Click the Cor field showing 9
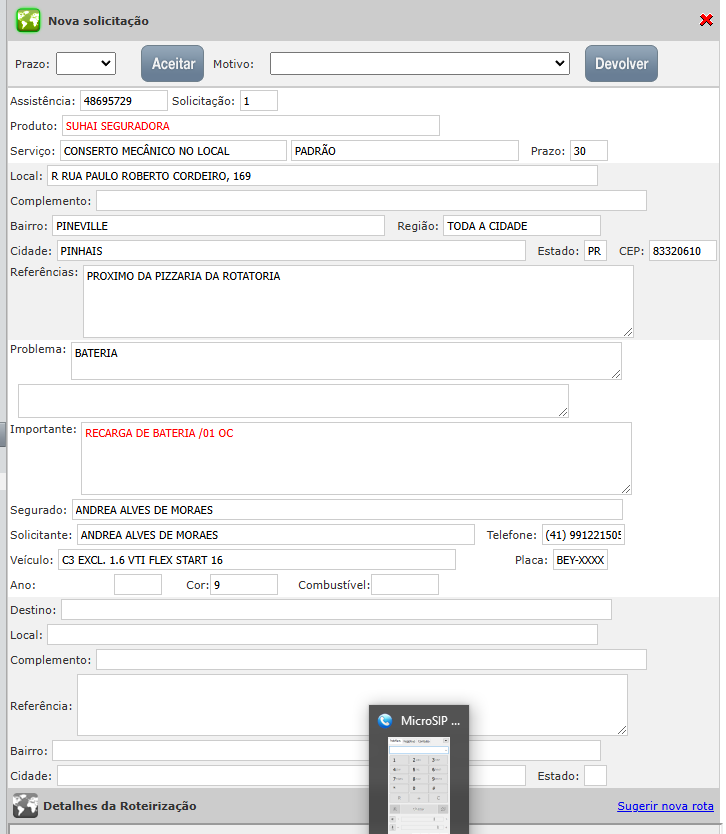 (244, 585)
